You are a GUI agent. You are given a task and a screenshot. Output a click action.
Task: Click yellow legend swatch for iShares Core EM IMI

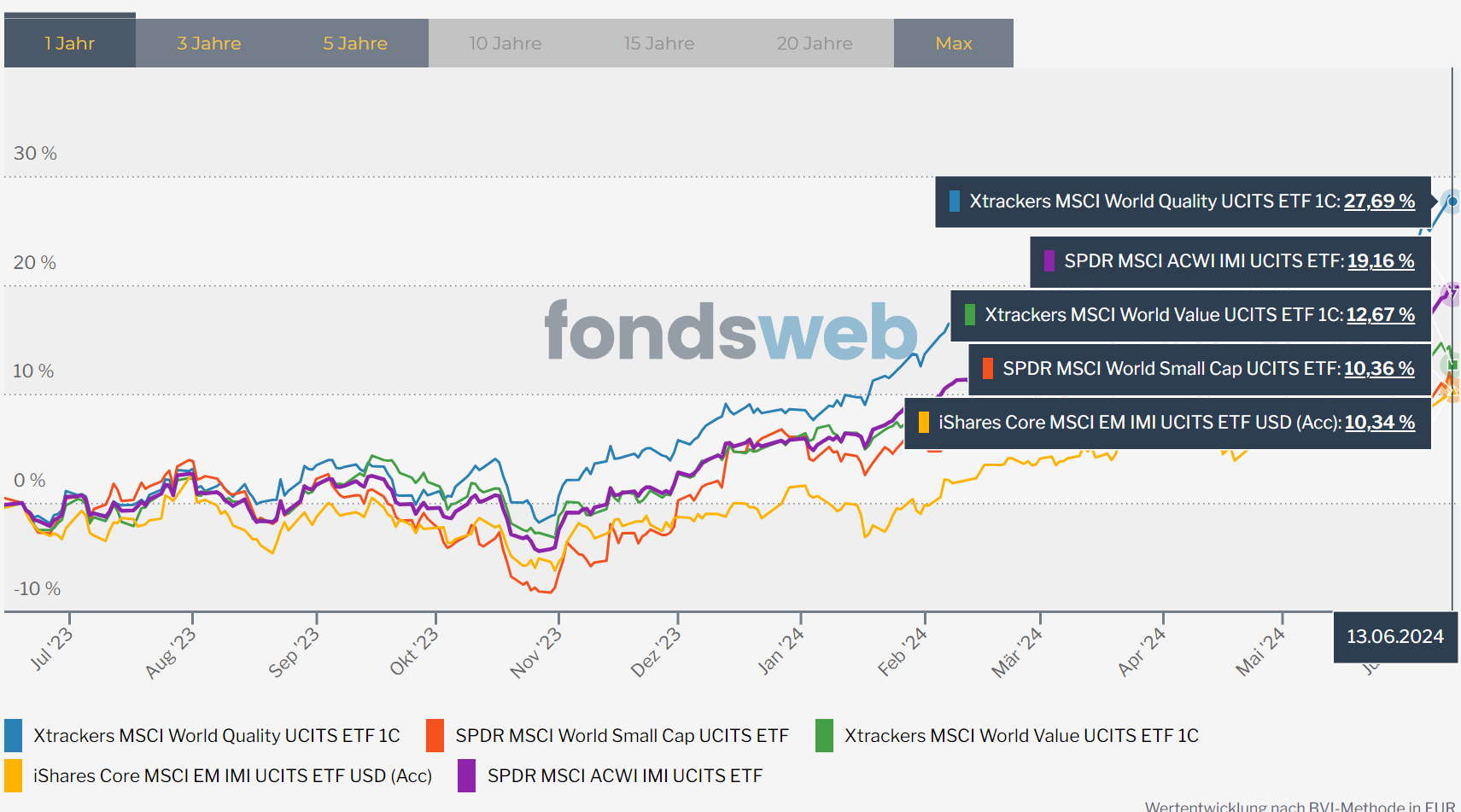pos(14,775)
